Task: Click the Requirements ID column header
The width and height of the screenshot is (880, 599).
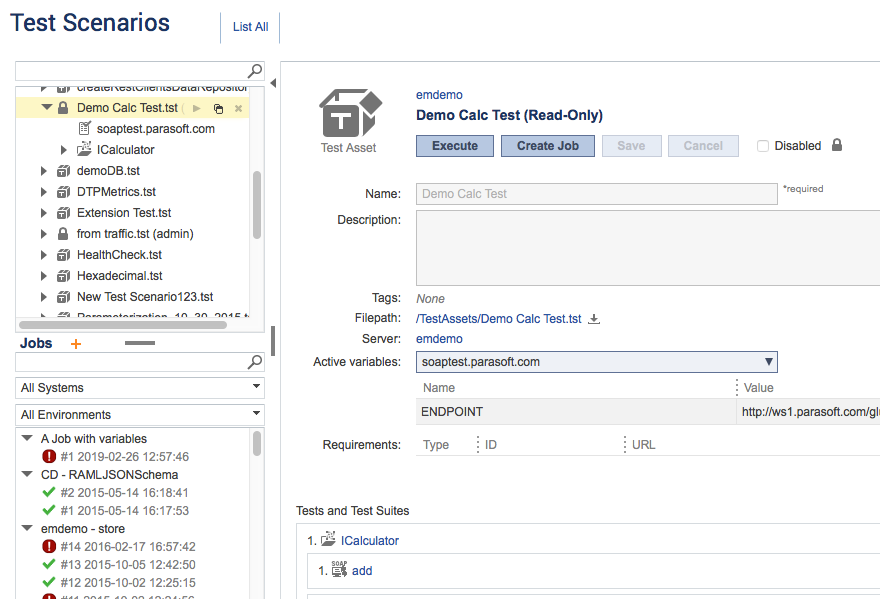Action: pyautogui.click(x=491, y=445)
